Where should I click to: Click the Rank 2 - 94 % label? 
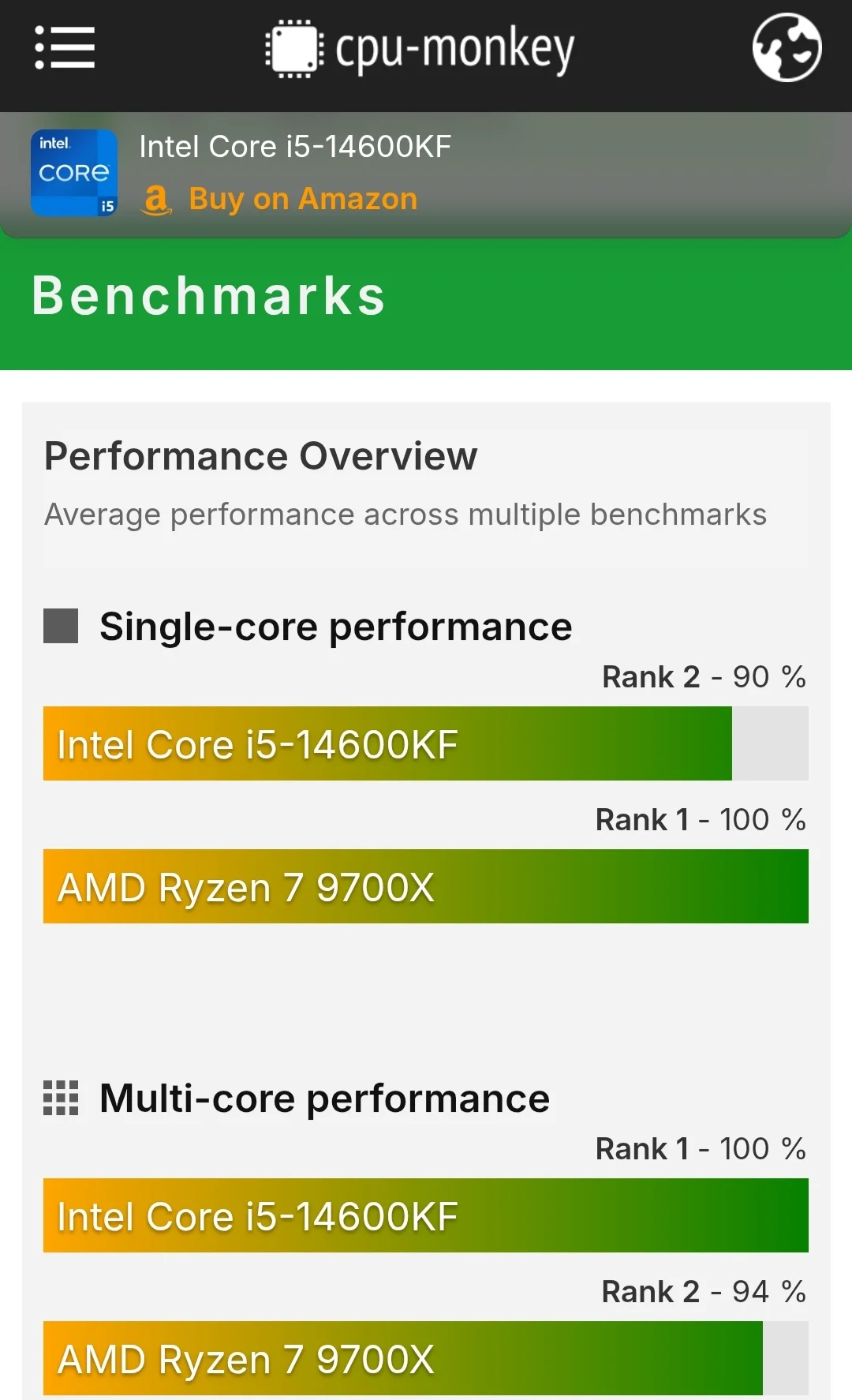click(x=704, y=1292)
